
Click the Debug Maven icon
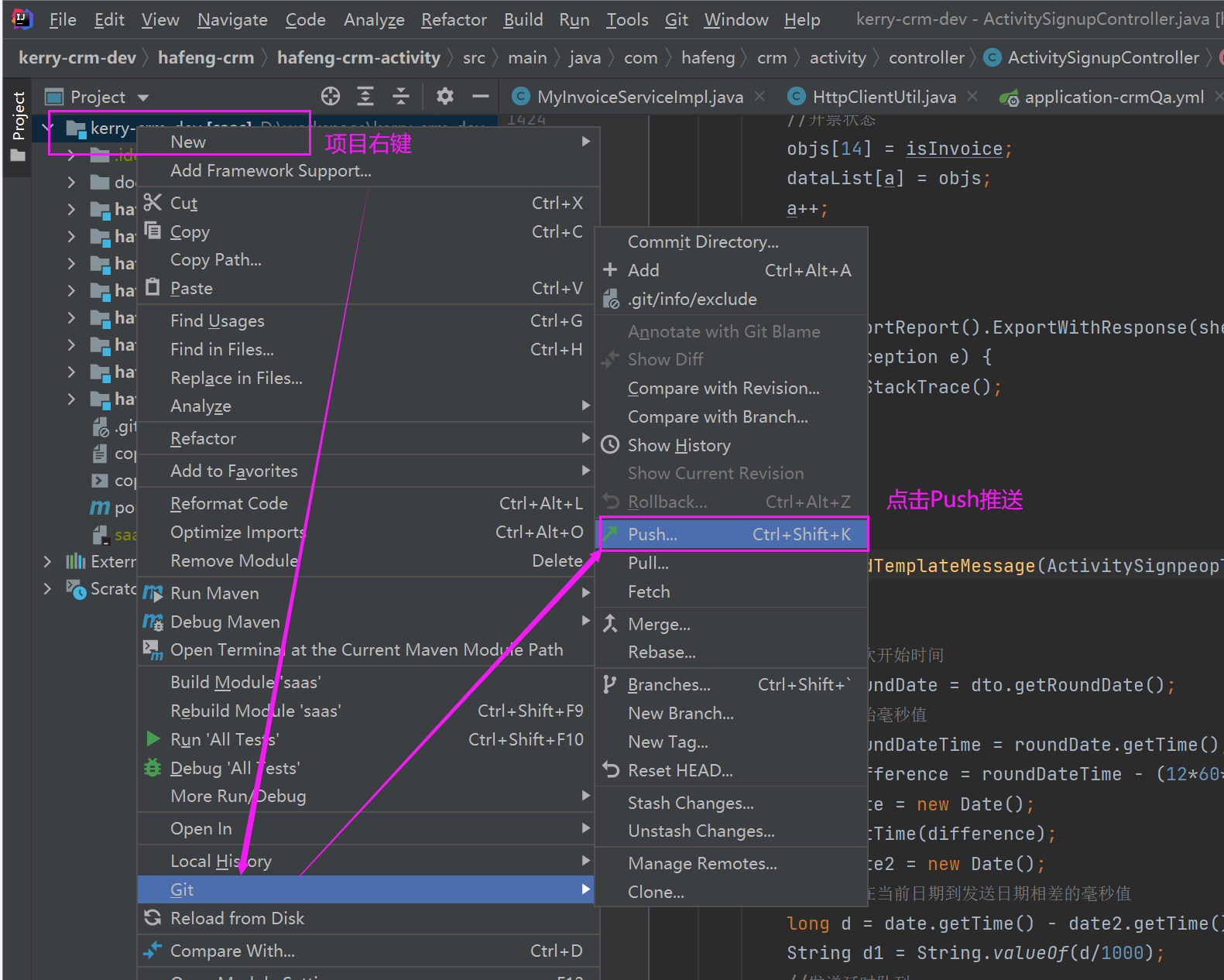[x=153, y=622]
